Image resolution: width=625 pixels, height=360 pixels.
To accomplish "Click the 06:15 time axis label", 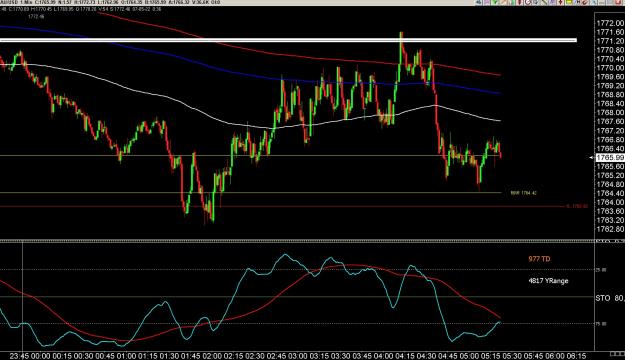I will pyautogui.click(x=576, y=356).
